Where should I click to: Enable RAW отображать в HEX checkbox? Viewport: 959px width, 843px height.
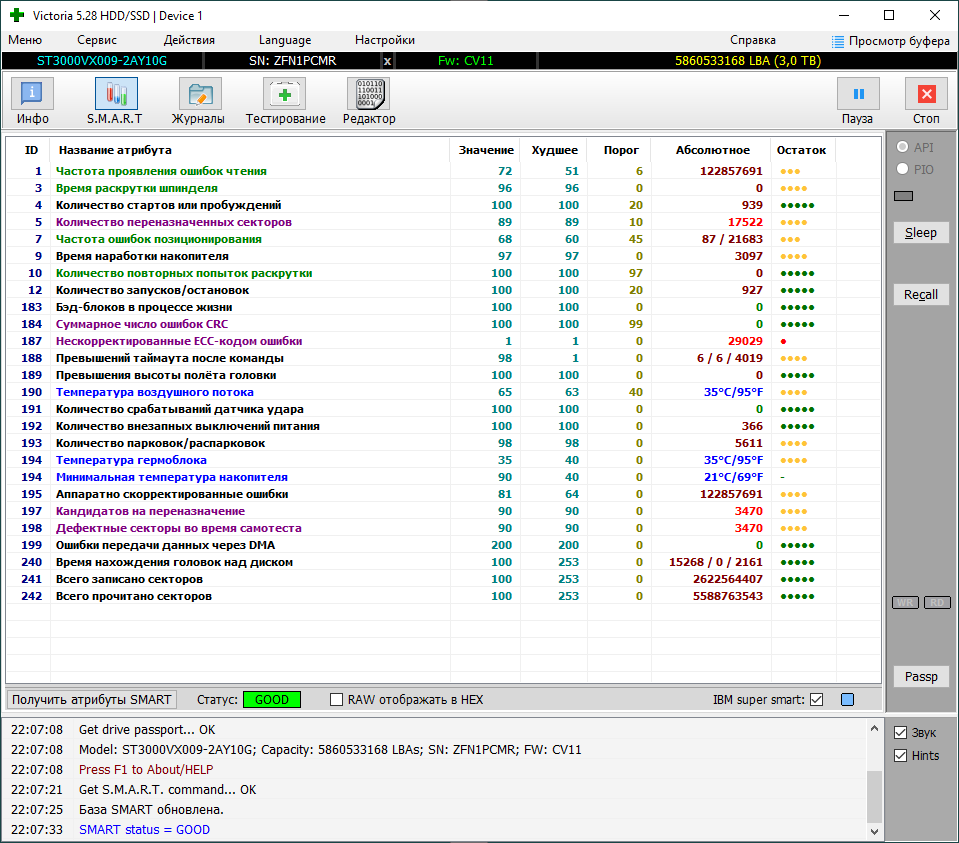[x=337, y=700]
